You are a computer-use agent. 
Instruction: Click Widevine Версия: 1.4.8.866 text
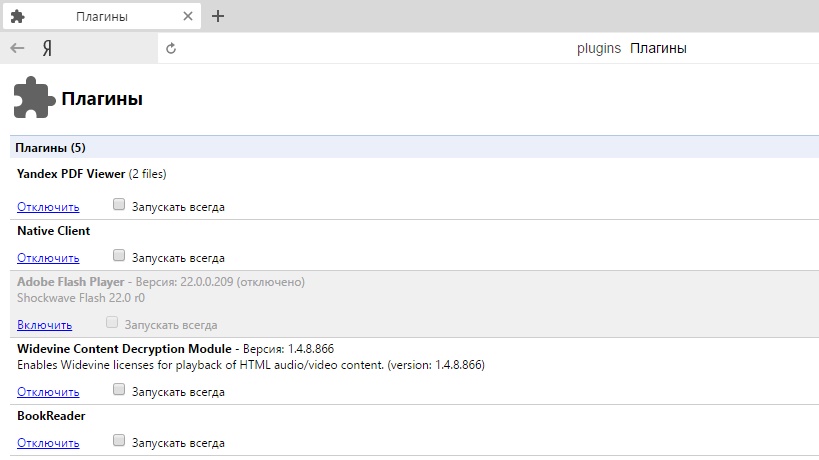tap(288, 349)
